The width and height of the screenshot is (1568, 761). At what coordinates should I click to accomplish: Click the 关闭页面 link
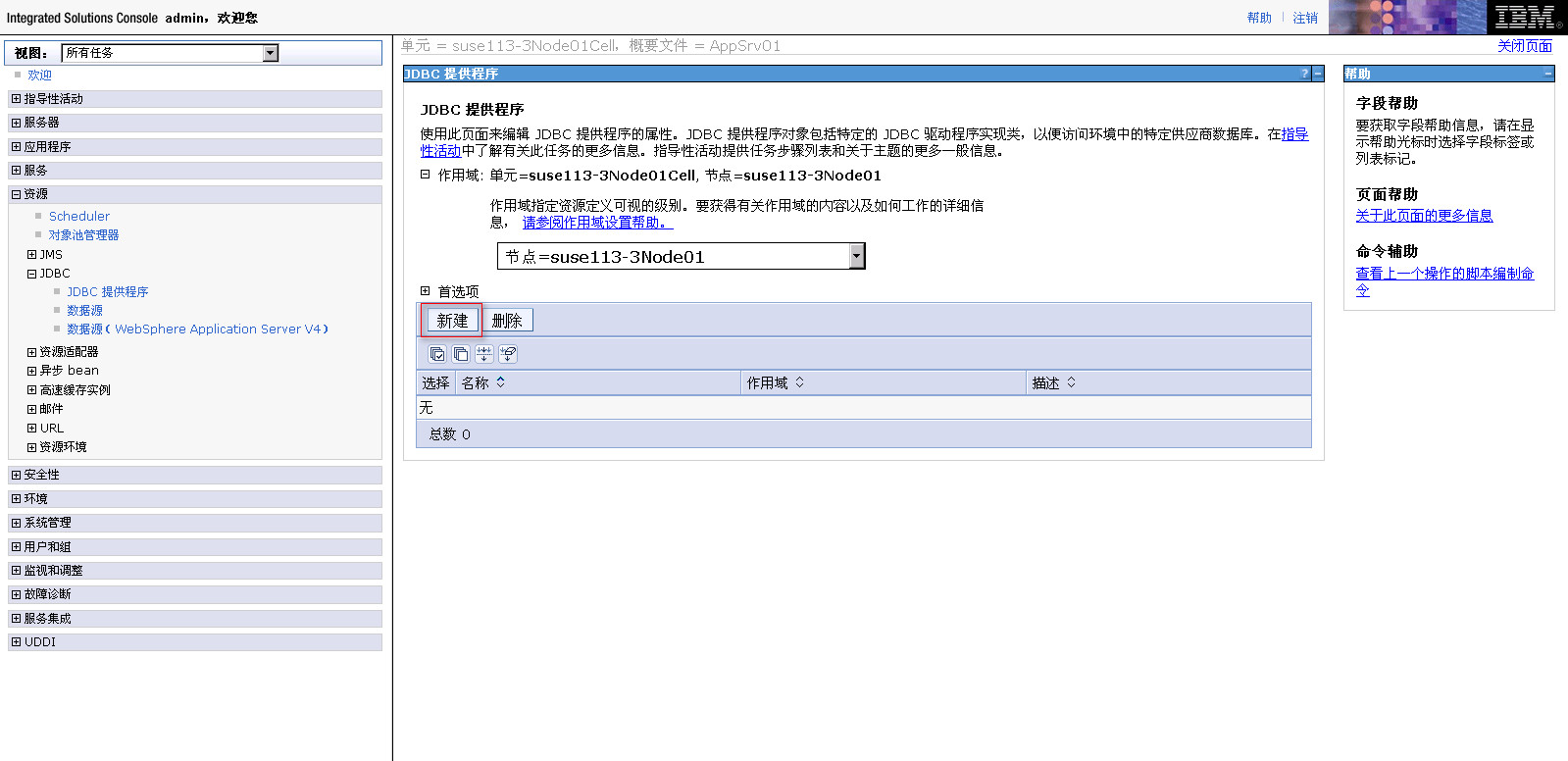pyautogui.click(x=1524, y=45)
